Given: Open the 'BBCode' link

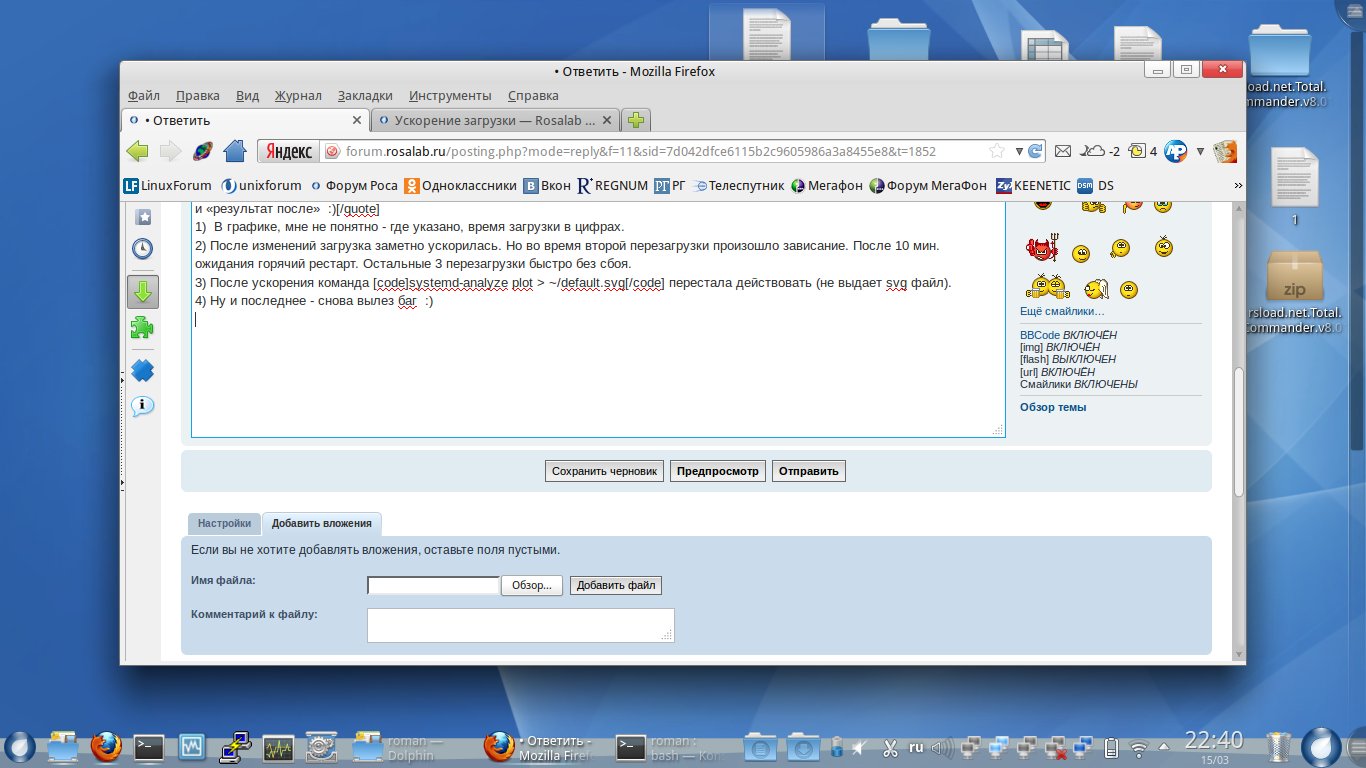Looking at the screenshot, I should [1040, 336].
